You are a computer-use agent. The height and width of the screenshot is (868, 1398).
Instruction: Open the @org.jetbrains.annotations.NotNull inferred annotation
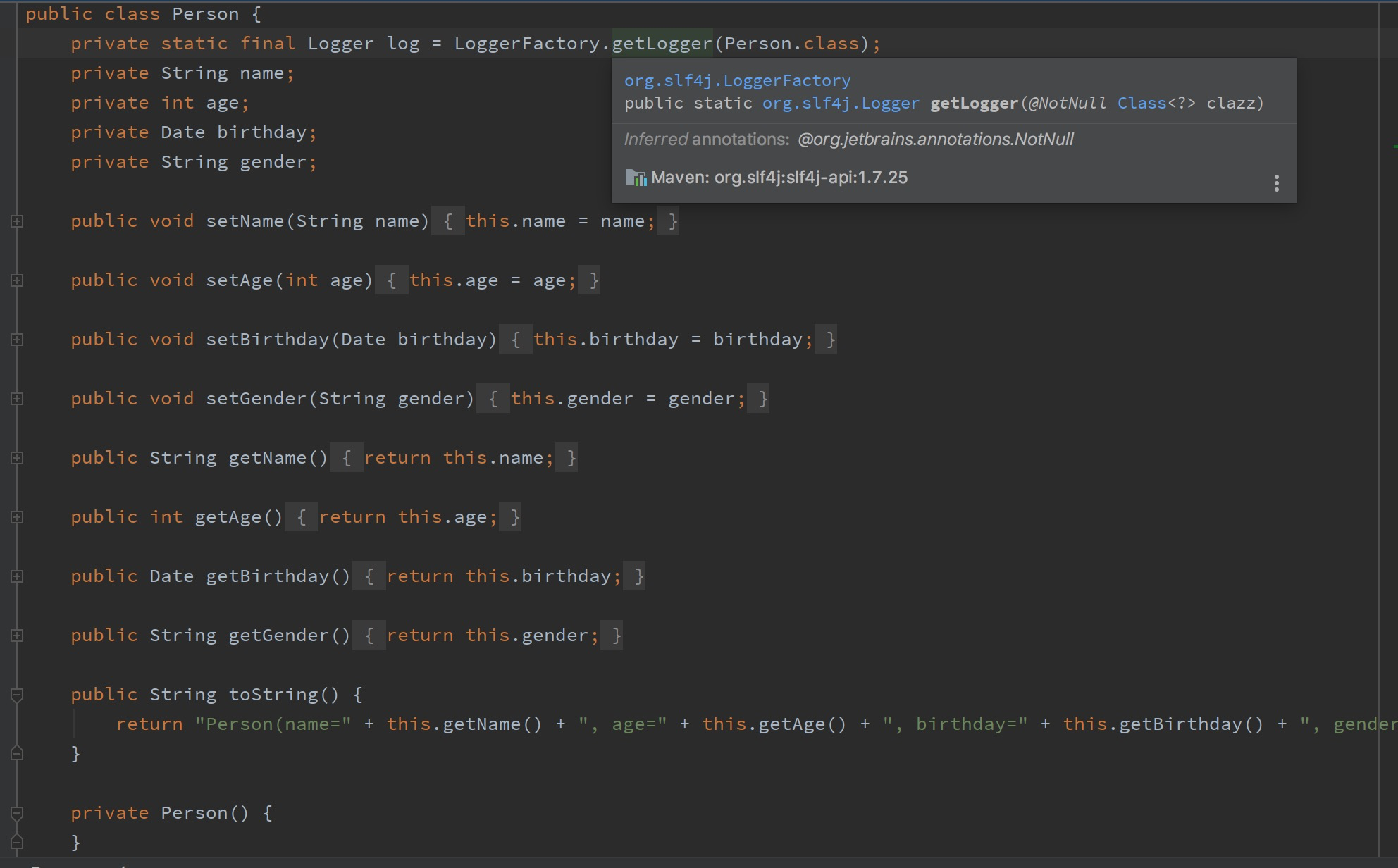[935, 139]
